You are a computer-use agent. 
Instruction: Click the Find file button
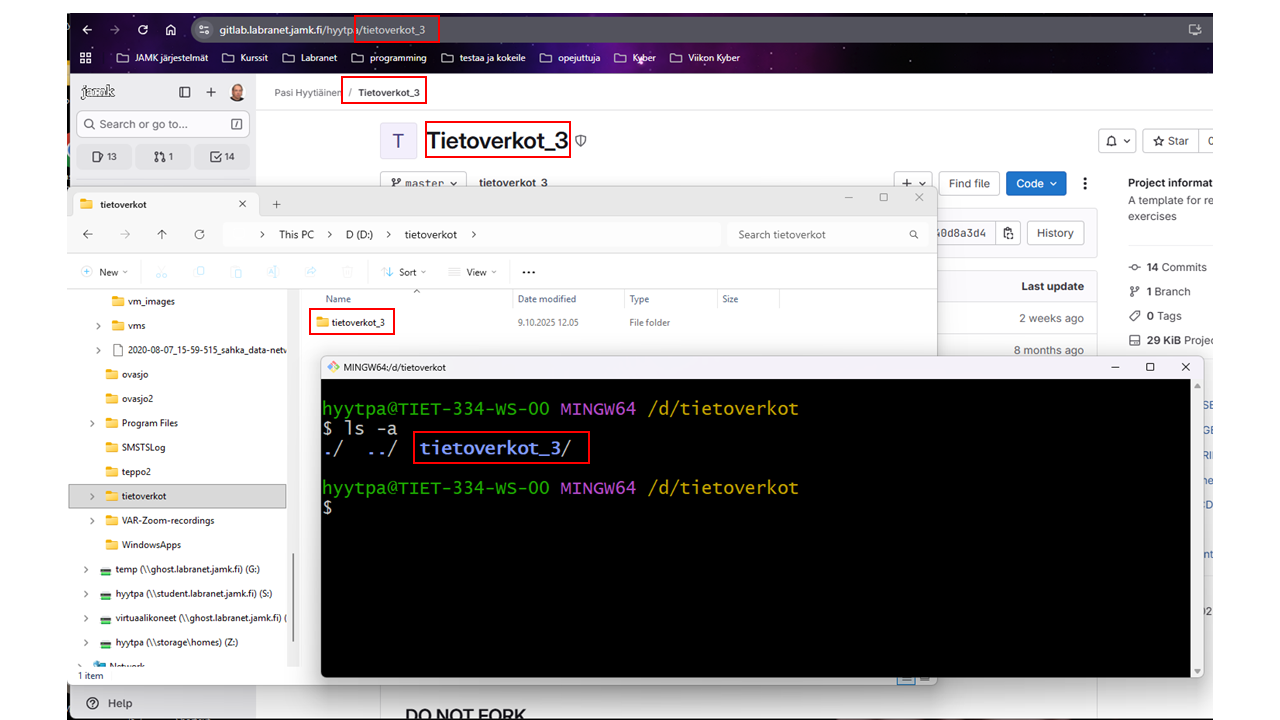(968, 184)
